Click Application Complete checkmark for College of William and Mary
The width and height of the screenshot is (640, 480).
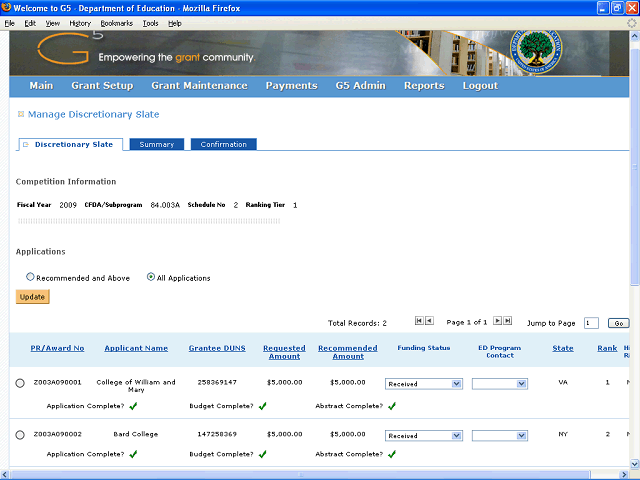point(133,406)
